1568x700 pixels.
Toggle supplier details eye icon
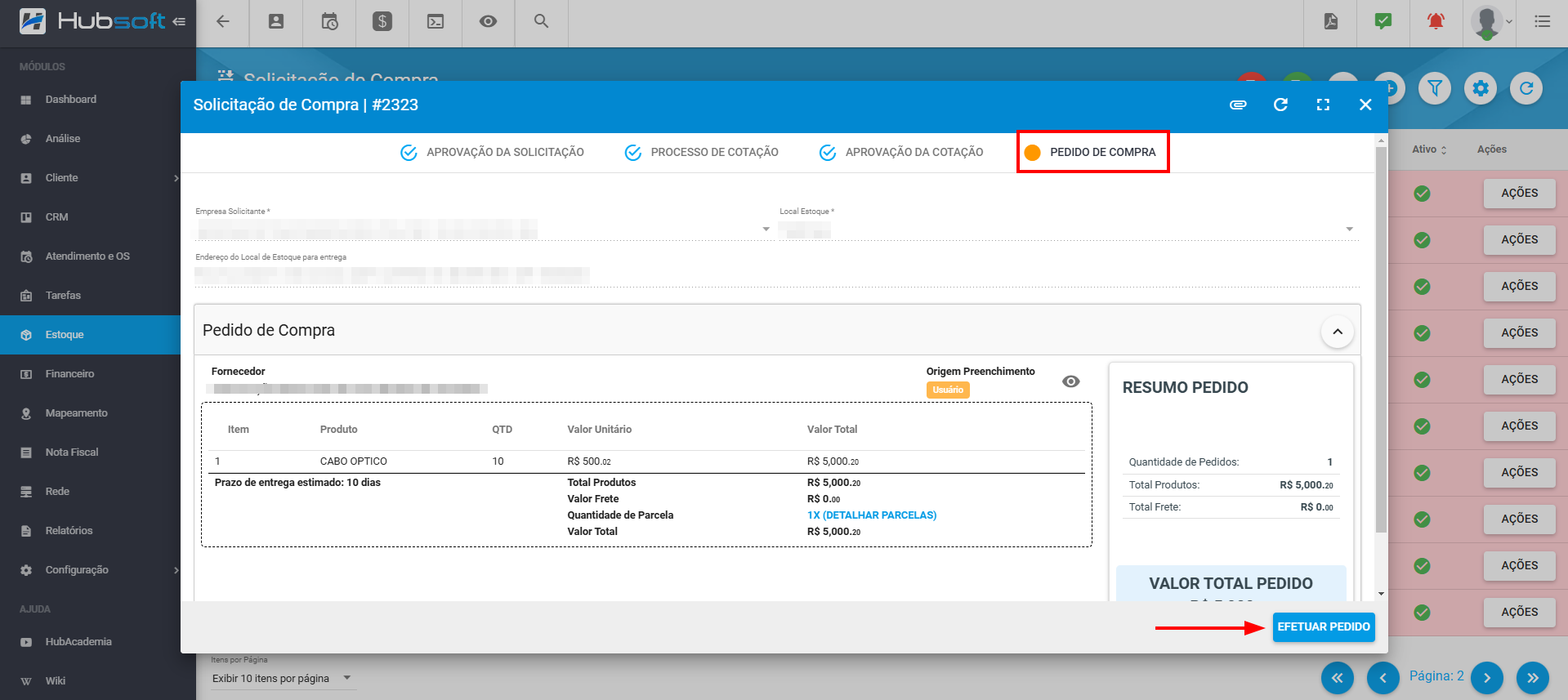(1070, 381)
